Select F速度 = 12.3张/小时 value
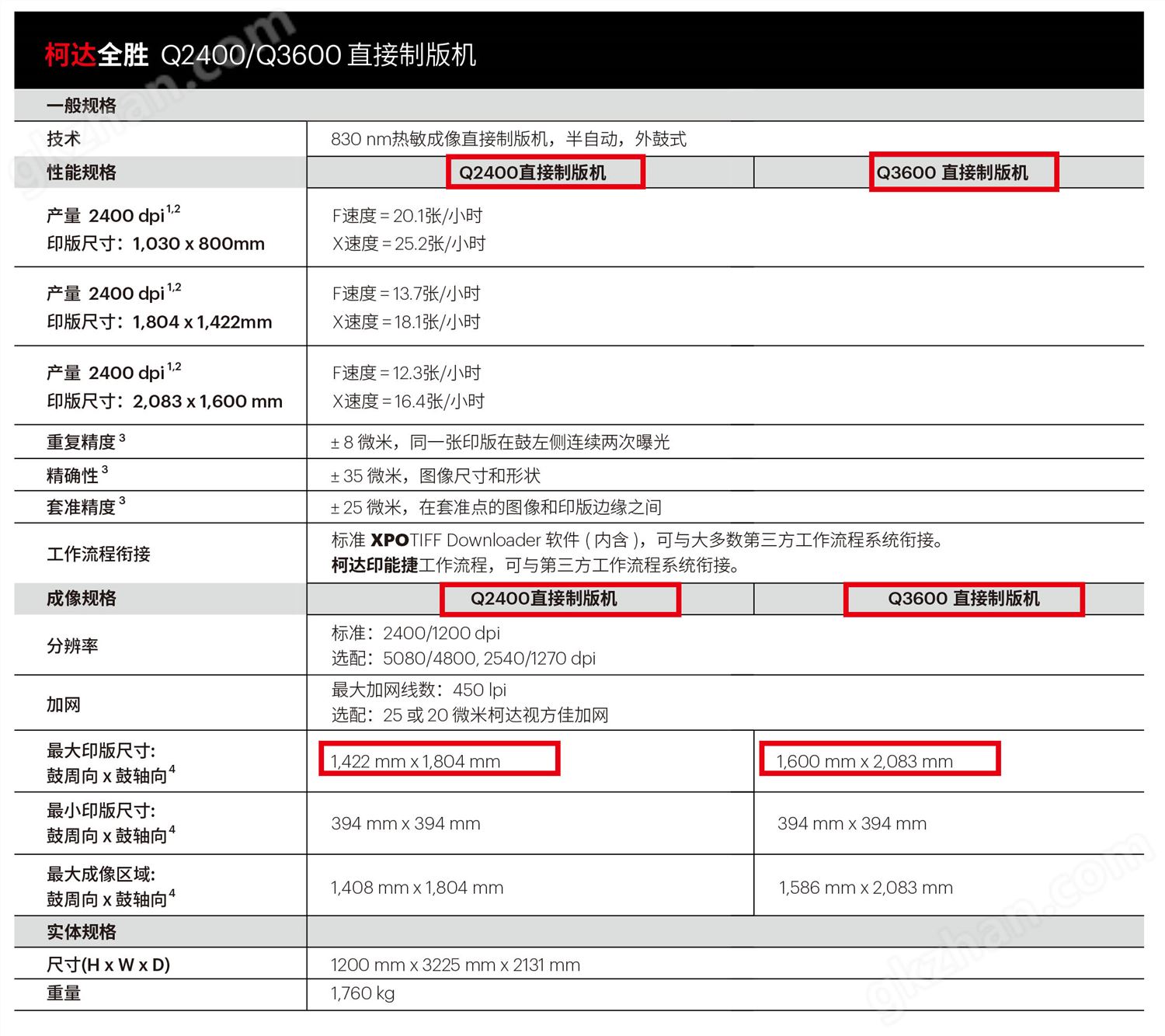The image size is (1165, 1036). click(407, 373)
